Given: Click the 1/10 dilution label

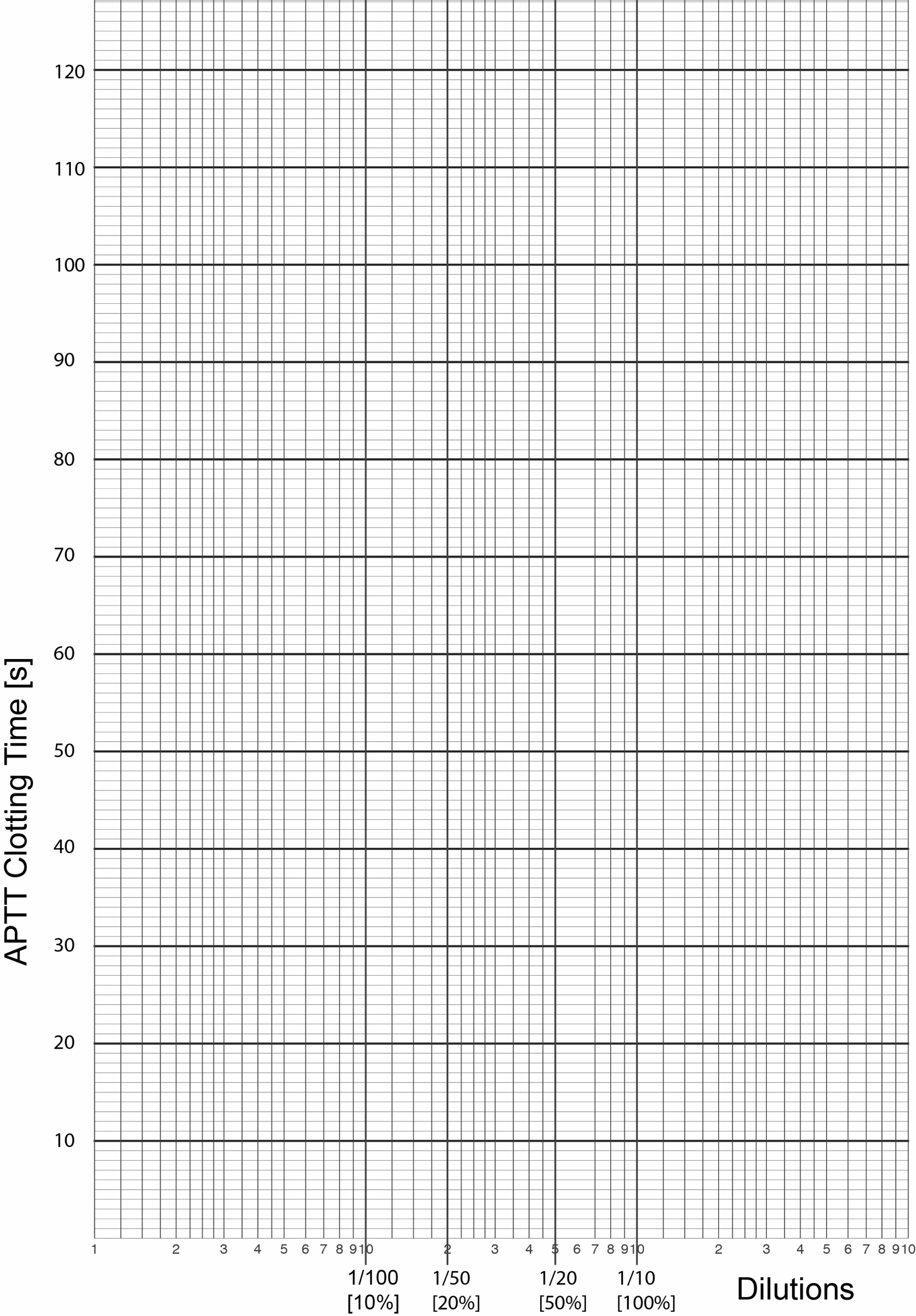Looking at the screenshot, I should [636, 1277].
